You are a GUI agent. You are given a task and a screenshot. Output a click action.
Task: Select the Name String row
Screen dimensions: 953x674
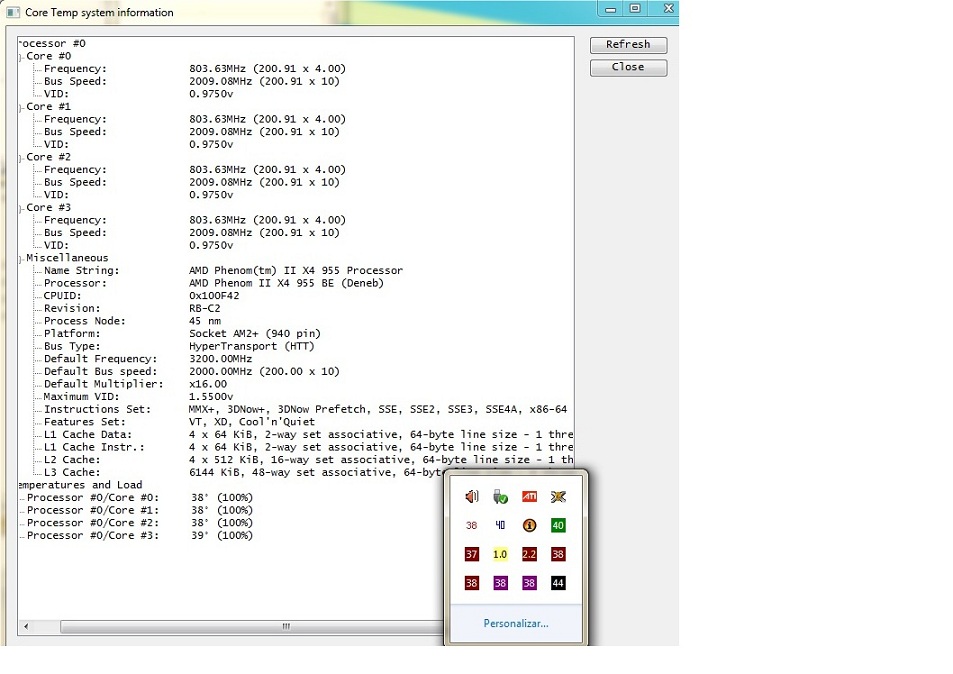[x=223, y=270]
